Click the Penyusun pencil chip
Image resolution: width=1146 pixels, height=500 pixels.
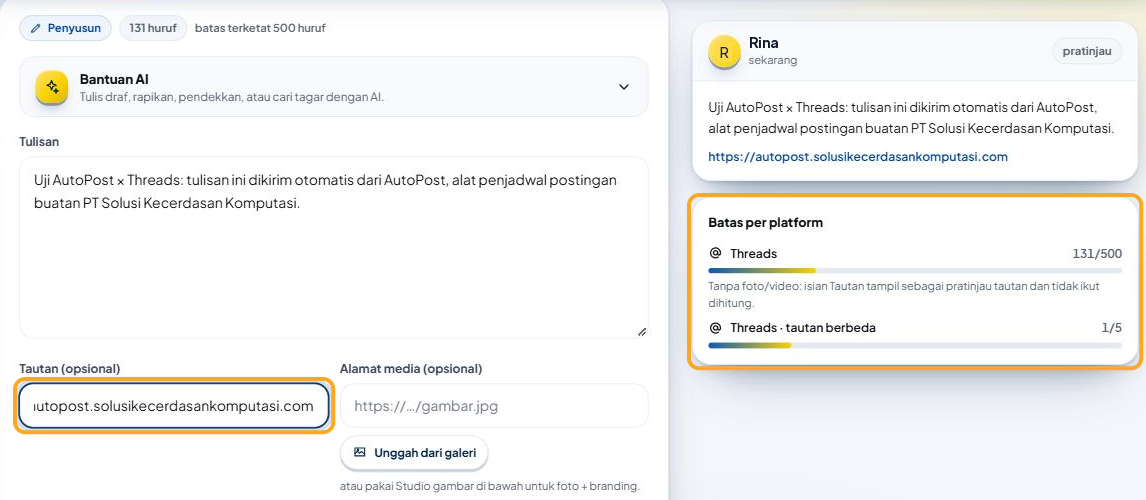click(65, 29)
